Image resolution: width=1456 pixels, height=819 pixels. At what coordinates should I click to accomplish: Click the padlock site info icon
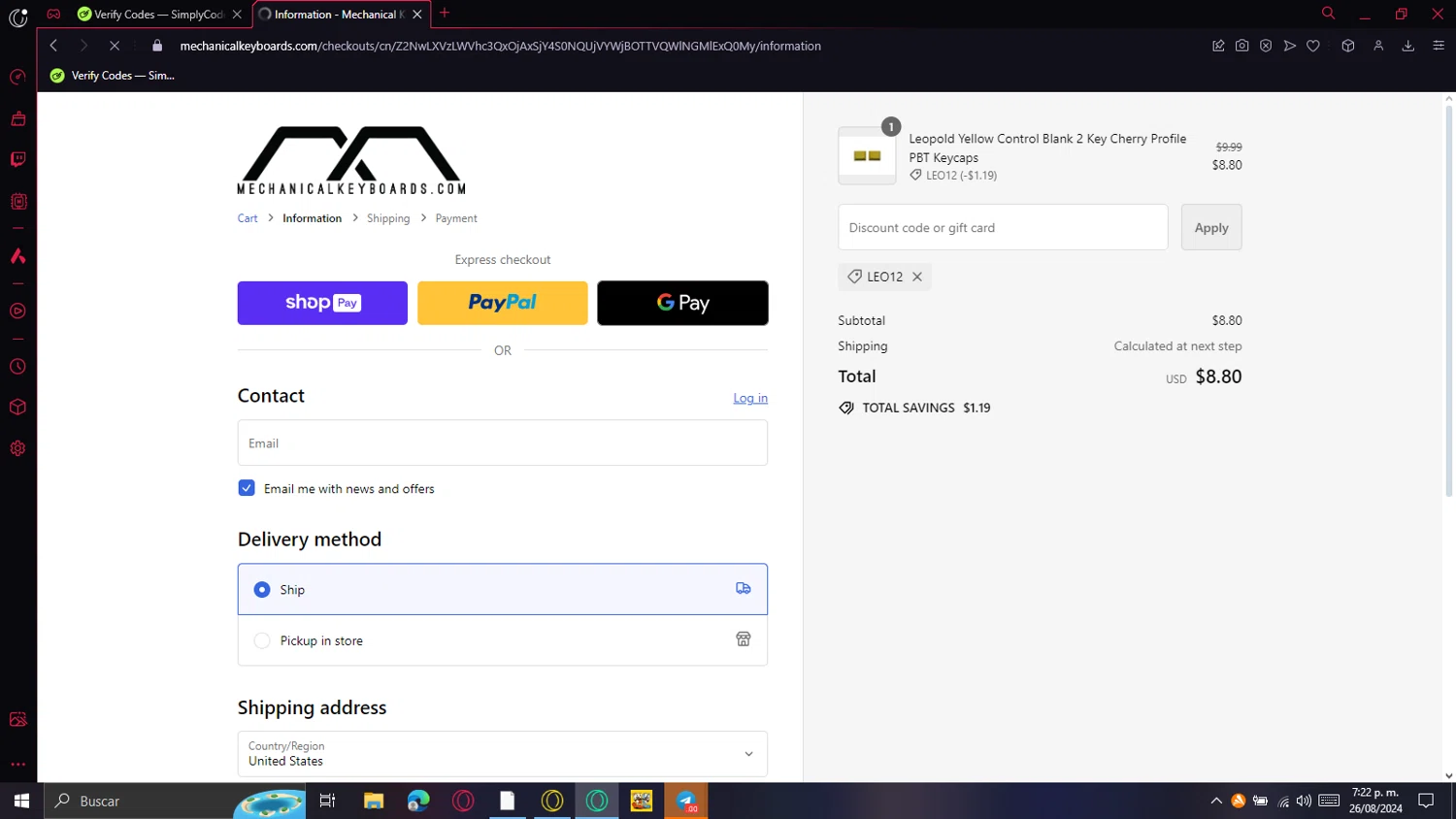point(157,46)
